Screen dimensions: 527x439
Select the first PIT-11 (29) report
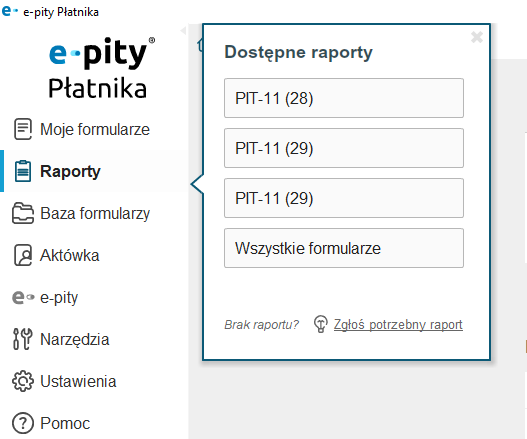coord(344,148)
